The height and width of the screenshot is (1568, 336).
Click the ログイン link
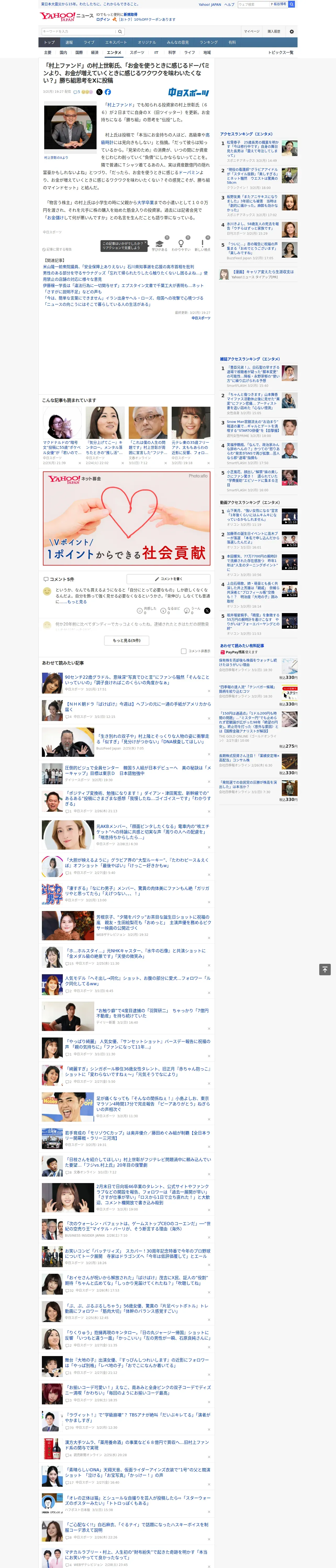103,20
